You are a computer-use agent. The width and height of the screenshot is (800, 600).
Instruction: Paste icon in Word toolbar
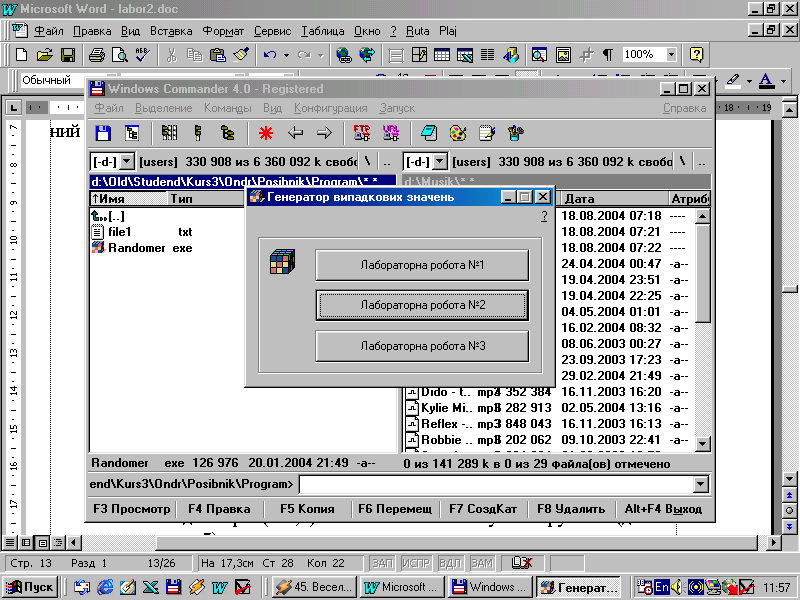point(218,54)
